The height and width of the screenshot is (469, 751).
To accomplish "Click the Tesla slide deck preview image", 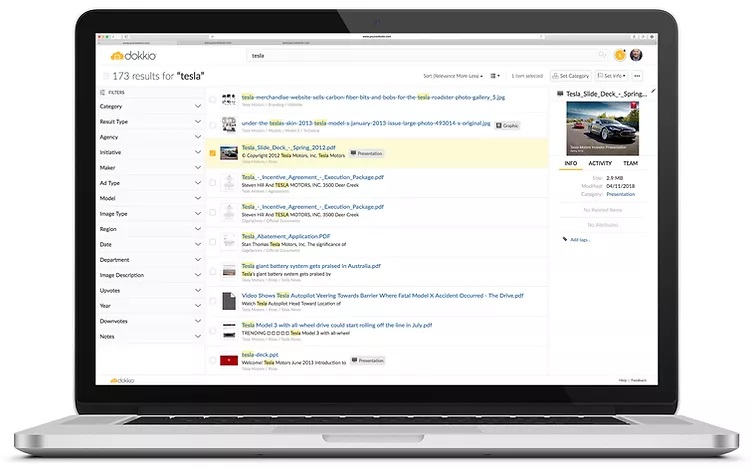I will 603,128.
